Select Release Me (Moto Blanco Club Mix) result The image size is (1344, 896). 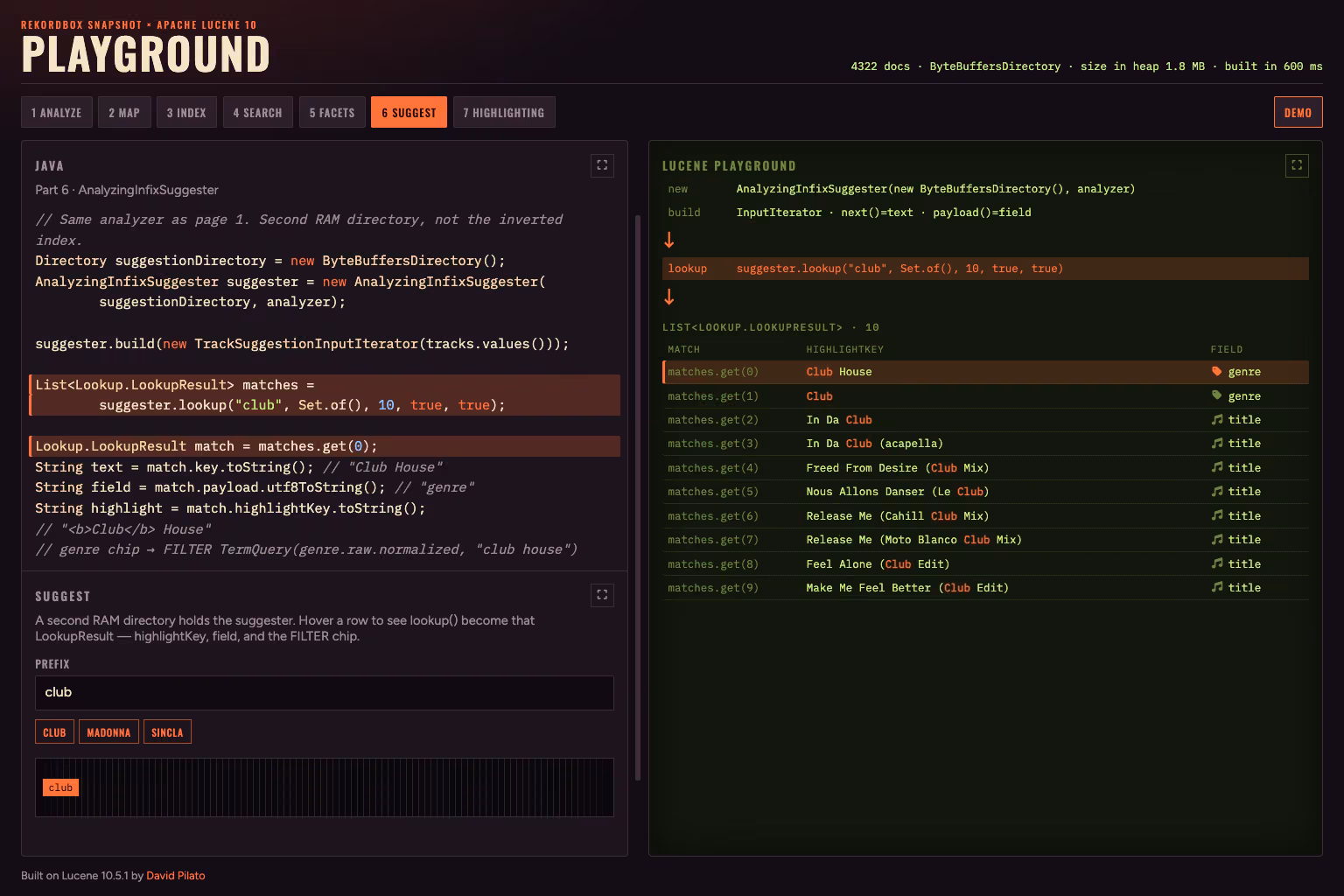pyautogui.click(x=985, y=540)
